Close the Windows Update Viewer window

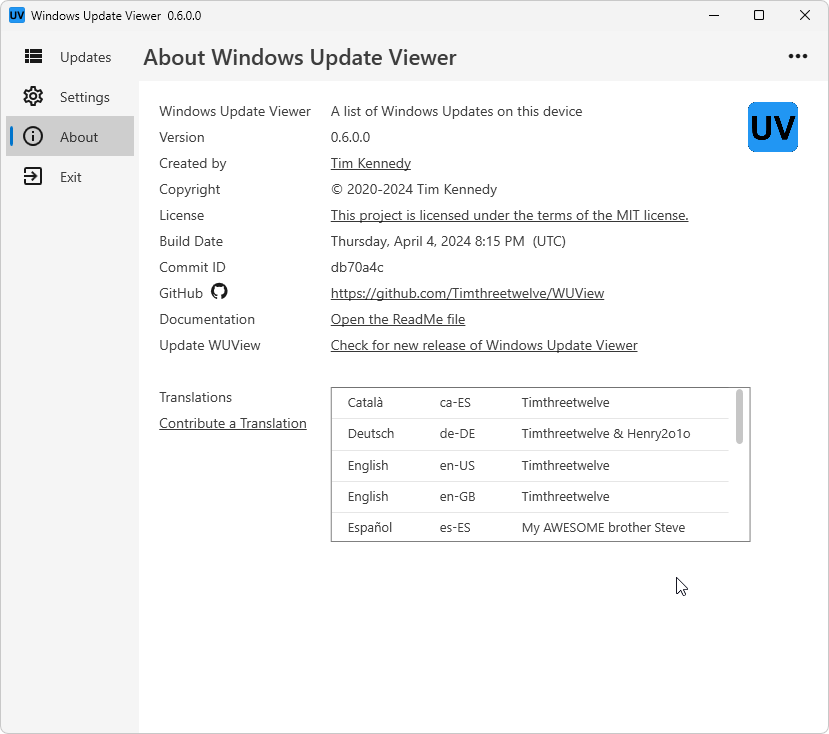(805, 15)
